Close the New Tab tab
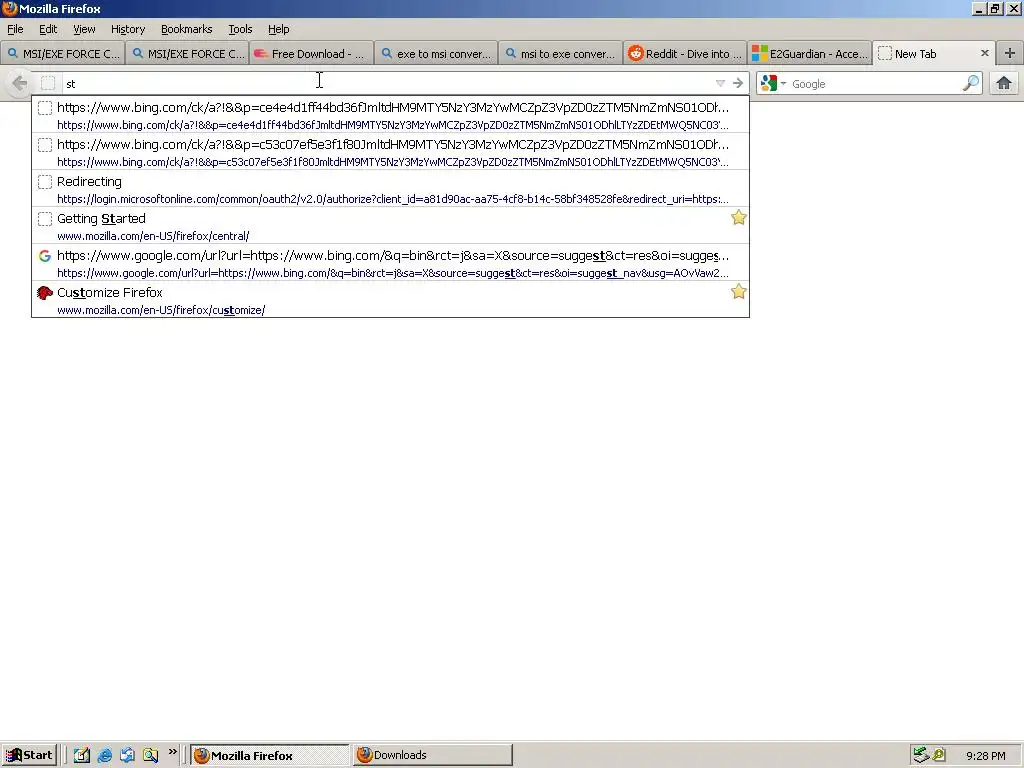 pyautogui.click(x=985, y=54)
